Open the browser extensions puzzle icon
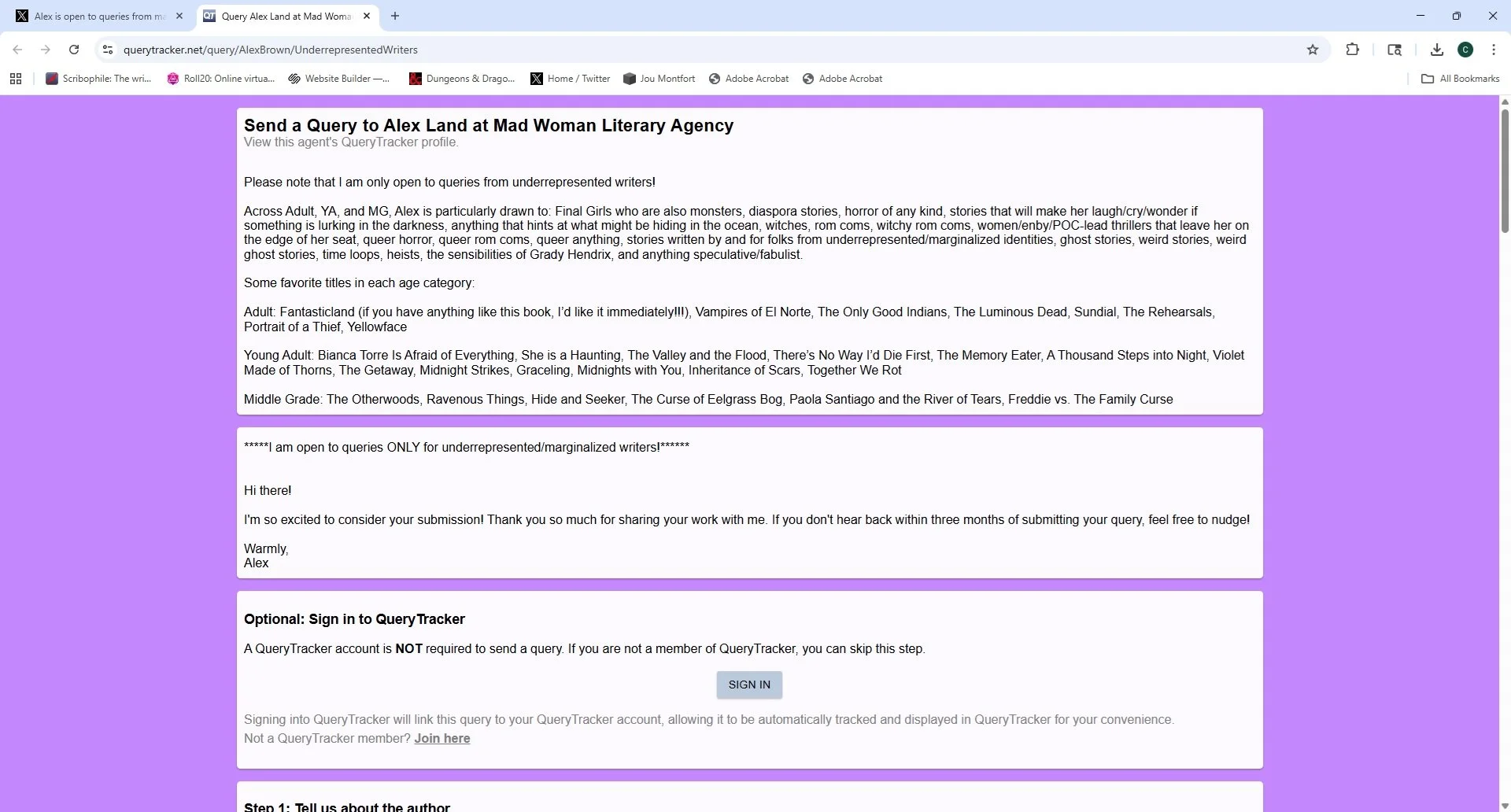Viewport: 1511px width, 812px height. [x=1352, y=50]
